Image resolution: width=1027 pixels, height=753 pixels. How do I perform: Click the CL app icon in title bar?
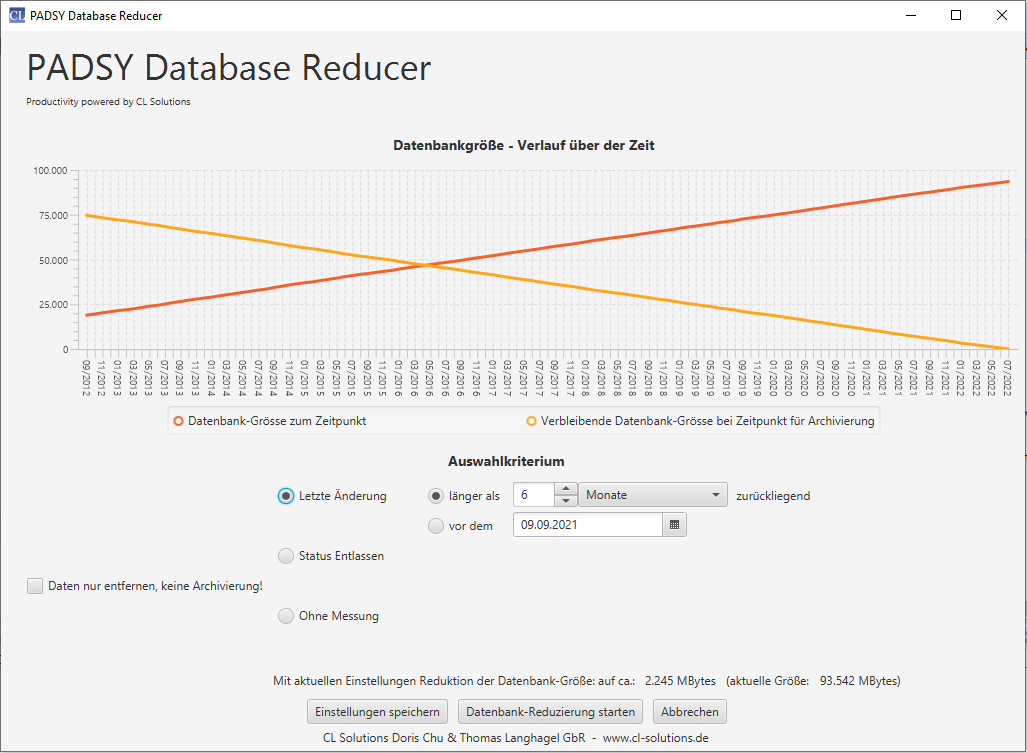[16, 15]
